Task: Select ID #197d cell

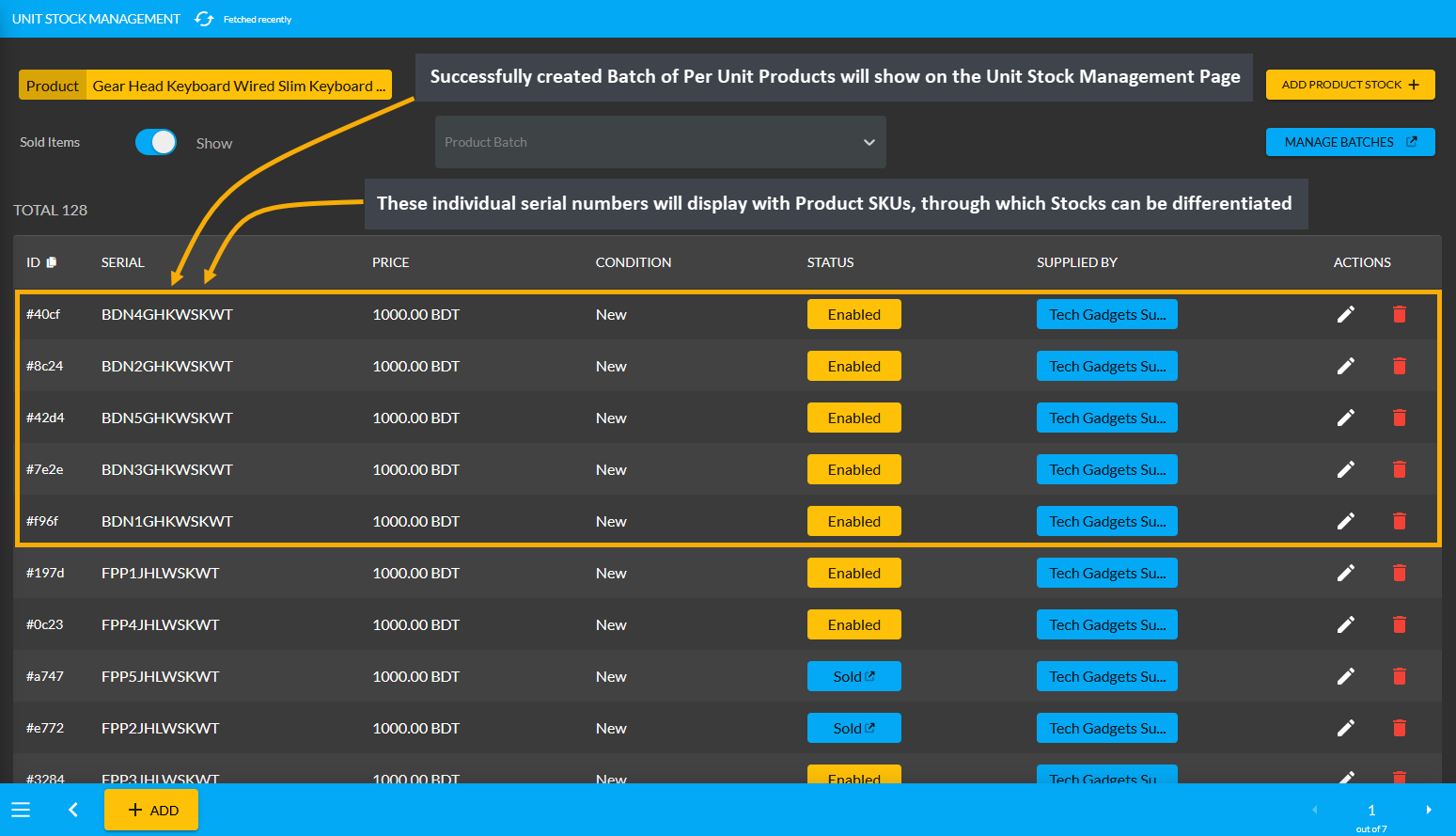Action: click(x=45, y=573)
